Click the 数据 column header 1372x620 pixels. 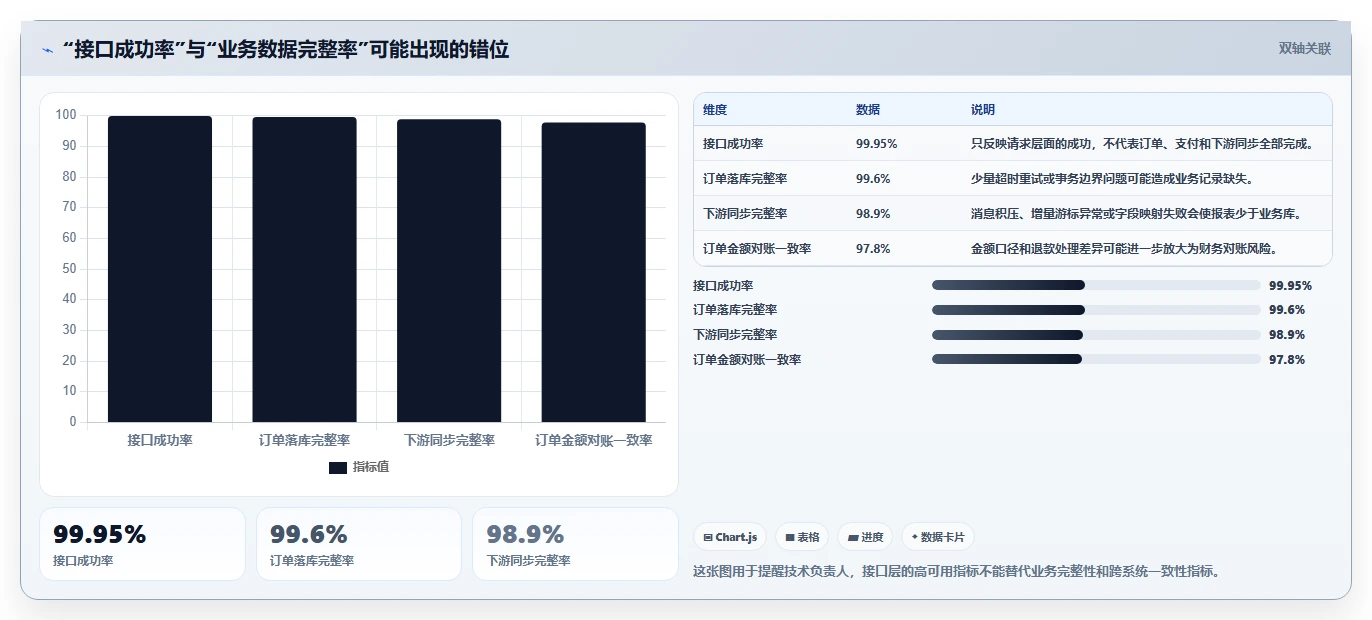coord(868,110)
